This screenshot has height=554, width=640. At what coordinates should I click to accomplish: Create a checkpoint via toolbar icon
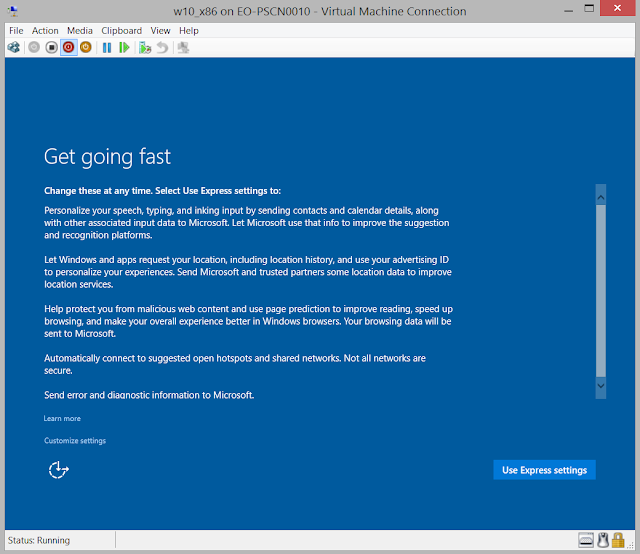tap(145, 48)
